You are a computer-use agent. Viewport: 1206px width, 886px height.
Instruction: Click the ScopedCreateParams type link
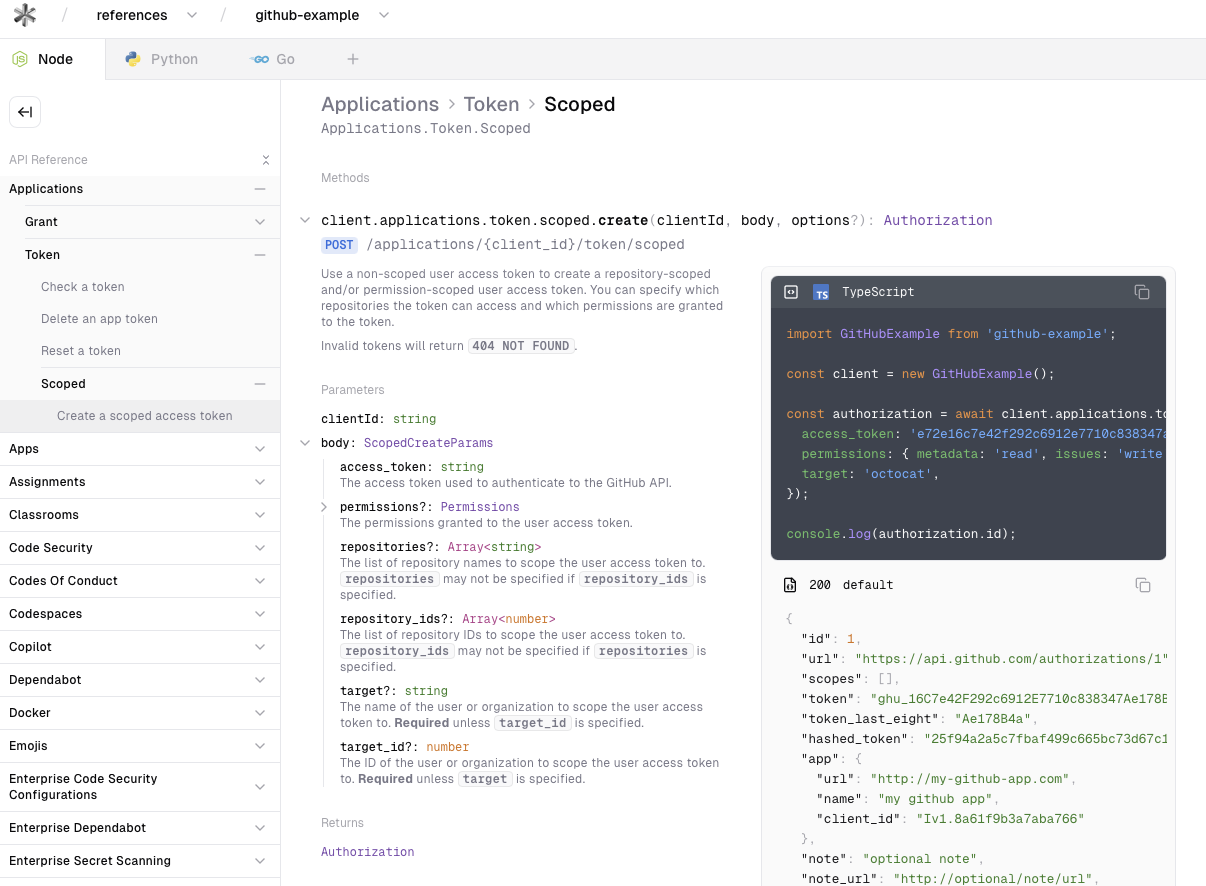click(427, 443)
